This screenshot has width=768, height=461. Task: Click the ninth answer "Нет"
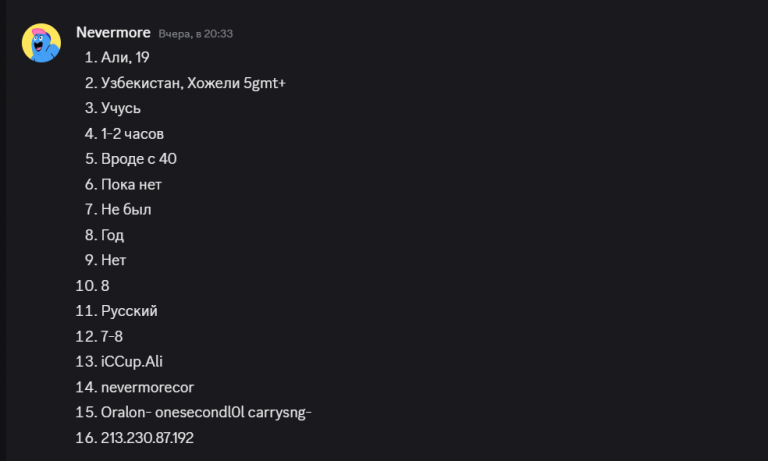coord(114,260)
